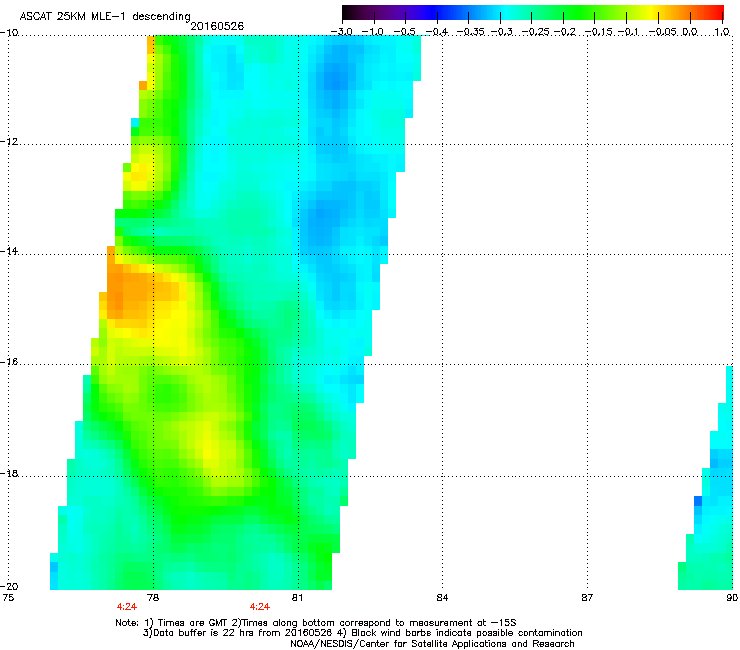Click the dark purple start of the colorbar

pos(350,13)
